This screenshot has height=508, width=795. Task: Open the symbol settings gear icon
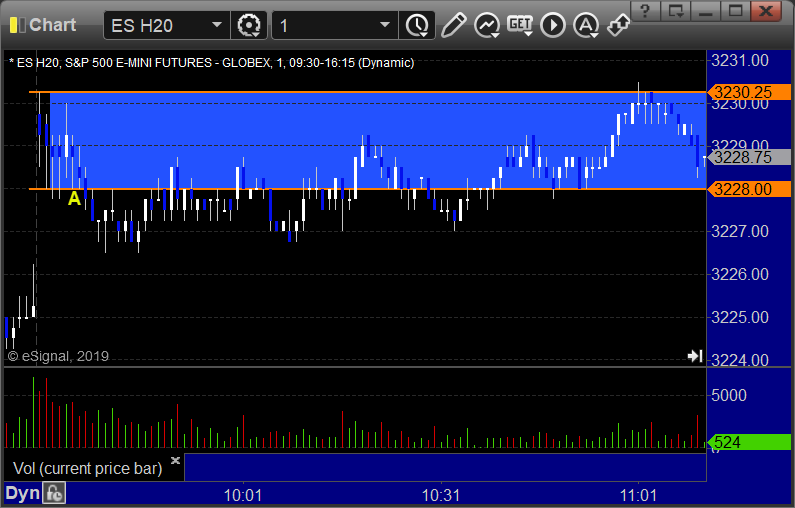(x=248, y=25)
